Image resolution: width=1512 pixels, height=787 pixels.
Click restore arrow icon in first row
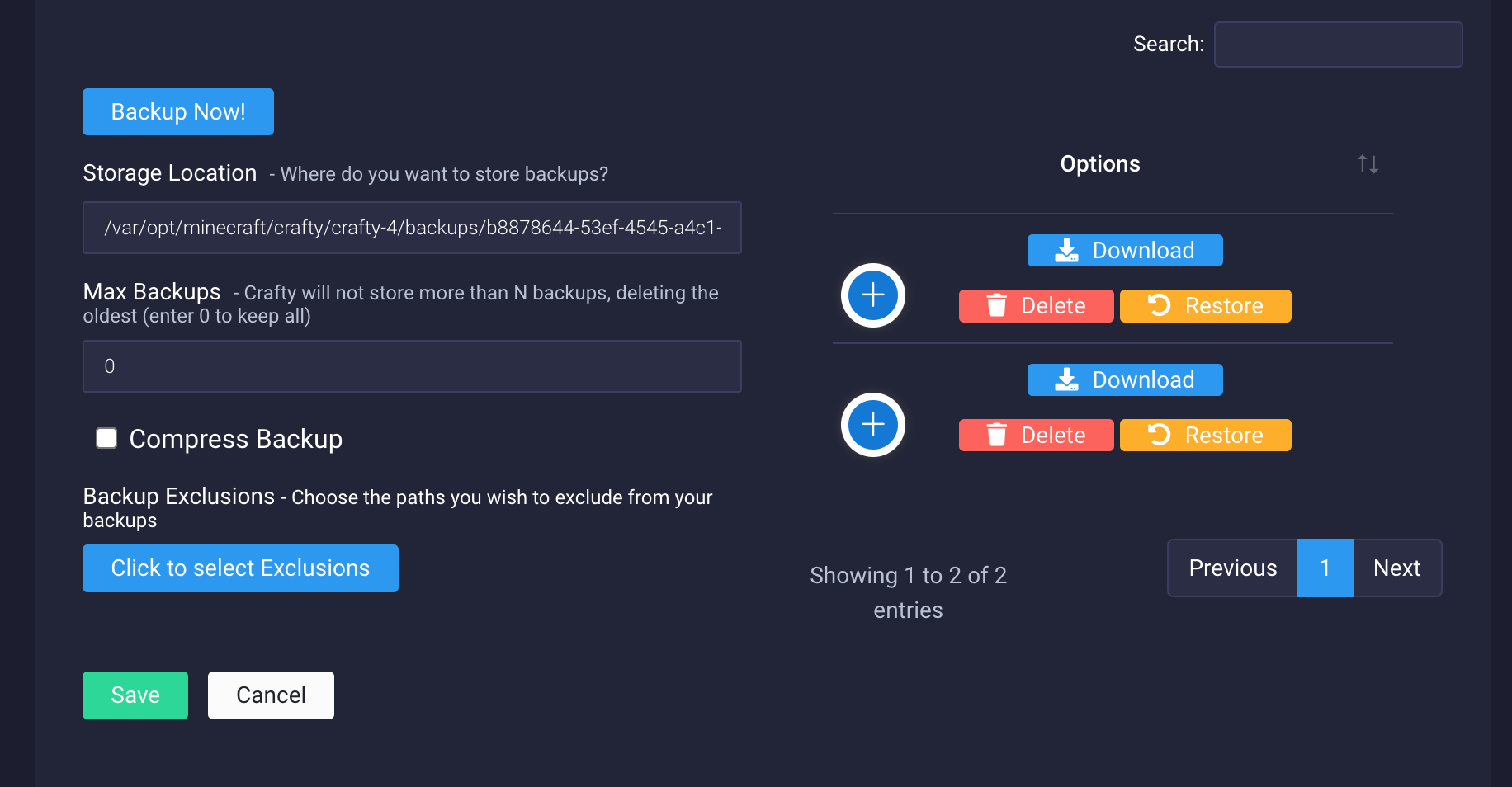1160,306
